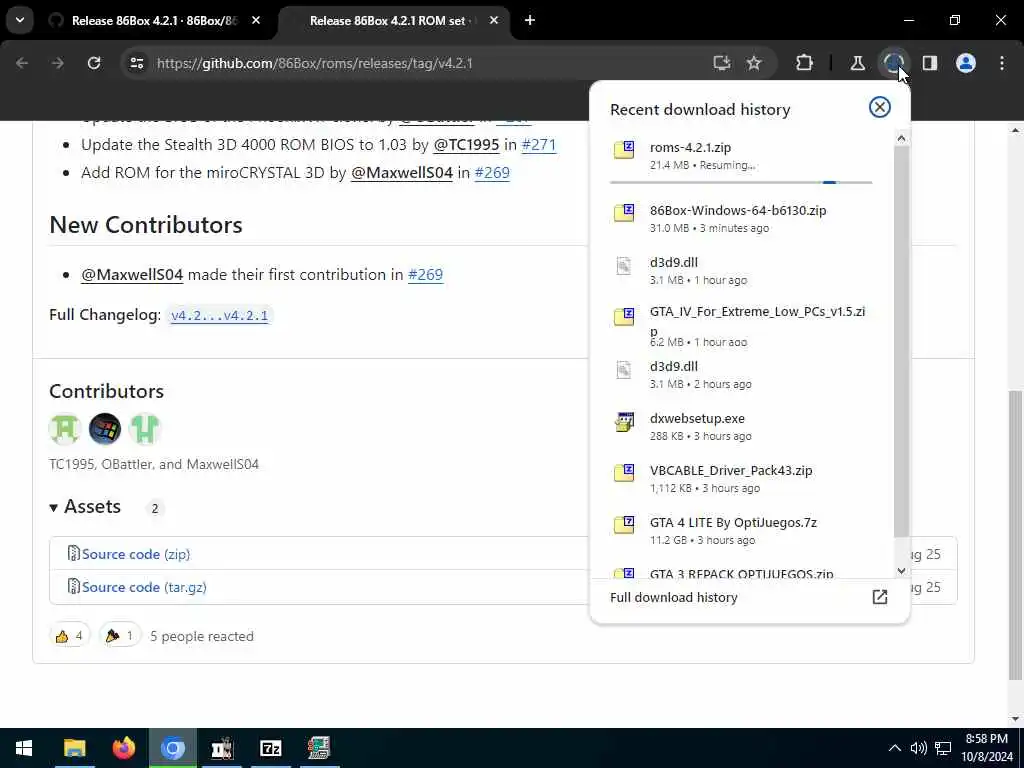Viewport: 1024px width, 768px height.
Task: Click the GTA 4 LITE 7z archive icon
Action: [624, 525]
